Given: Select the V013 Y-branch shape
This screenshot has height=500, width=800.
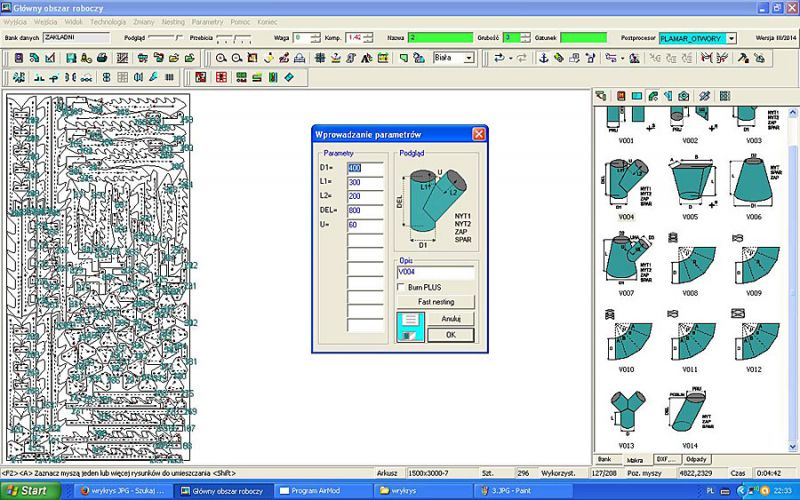Looking at the screenshot, I should (626, 408).
